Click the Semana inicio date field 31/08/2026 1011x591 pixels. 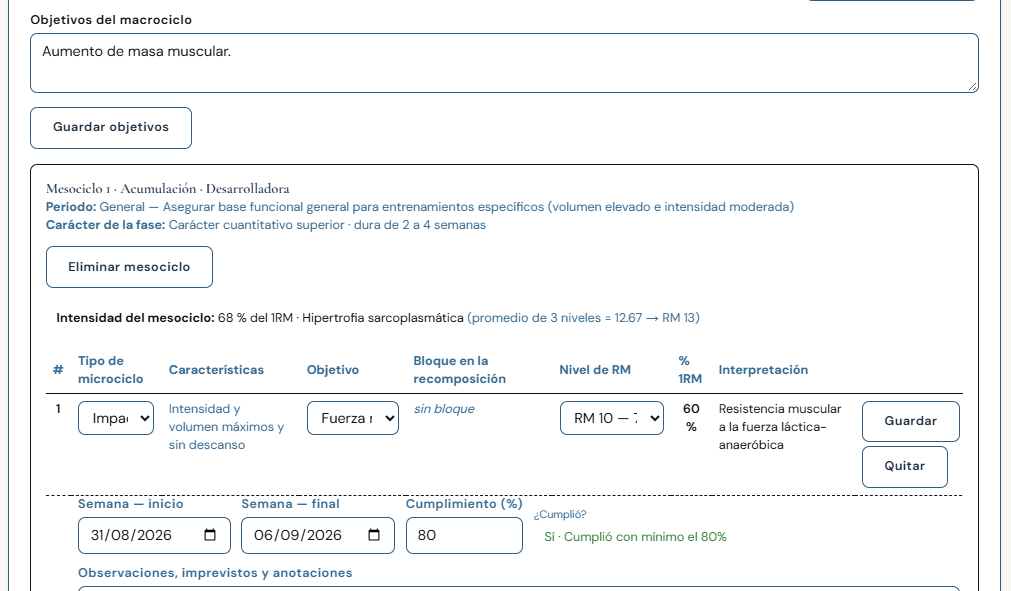(x=154, y=535)
